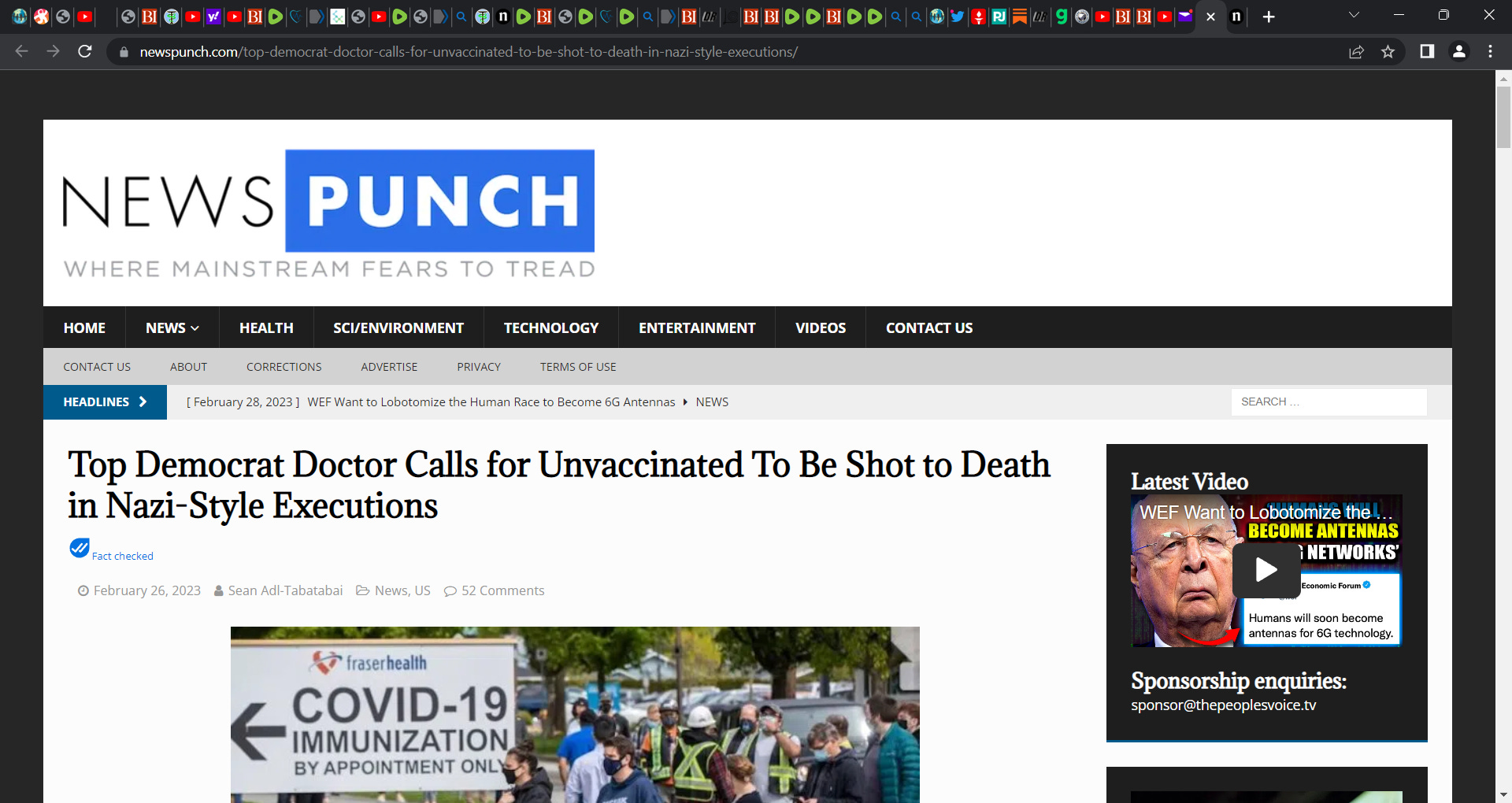Open the TECHNOLOGY section
Screen dimensions: 1512x803
click(x=551, y=327)
